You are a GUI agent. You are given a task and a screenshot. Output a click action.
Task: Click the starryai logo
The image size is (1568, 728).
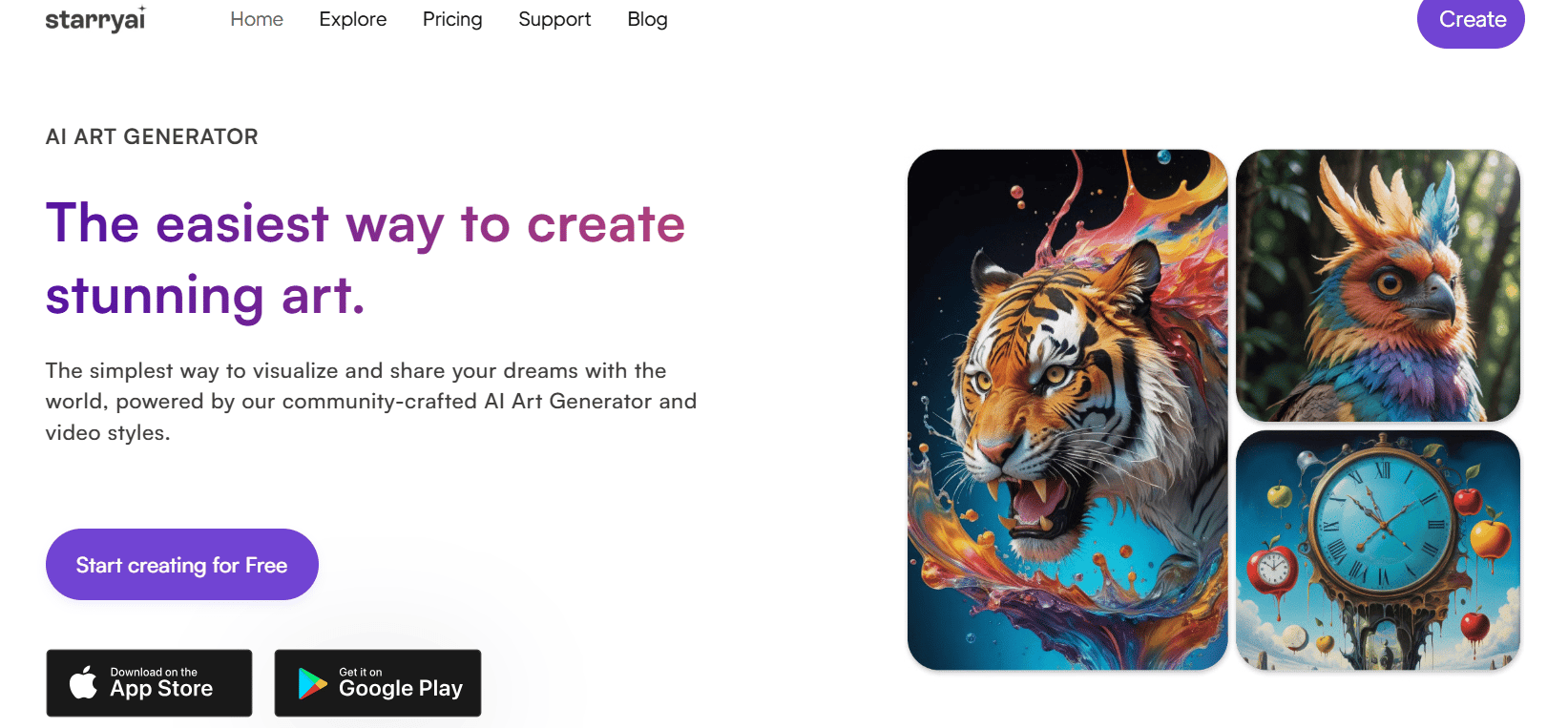click(95, 19)
